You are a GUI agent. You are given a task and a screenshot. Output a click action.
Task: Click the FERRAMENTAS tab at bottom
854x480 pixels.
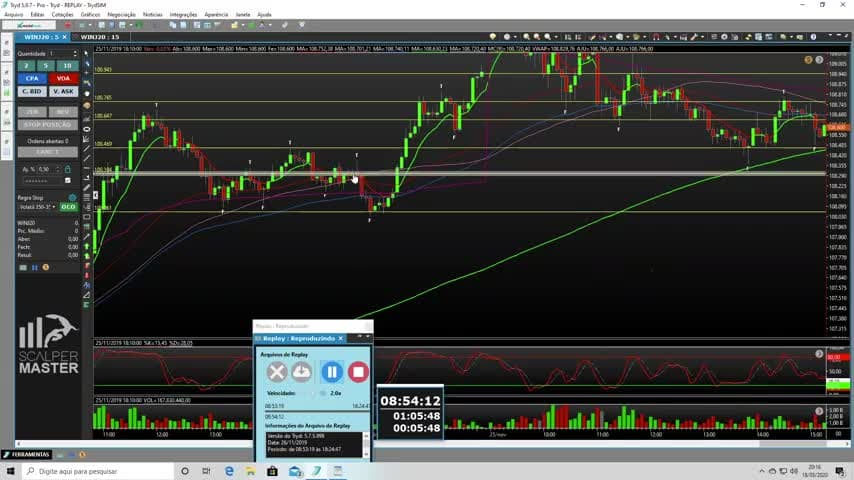26,454
